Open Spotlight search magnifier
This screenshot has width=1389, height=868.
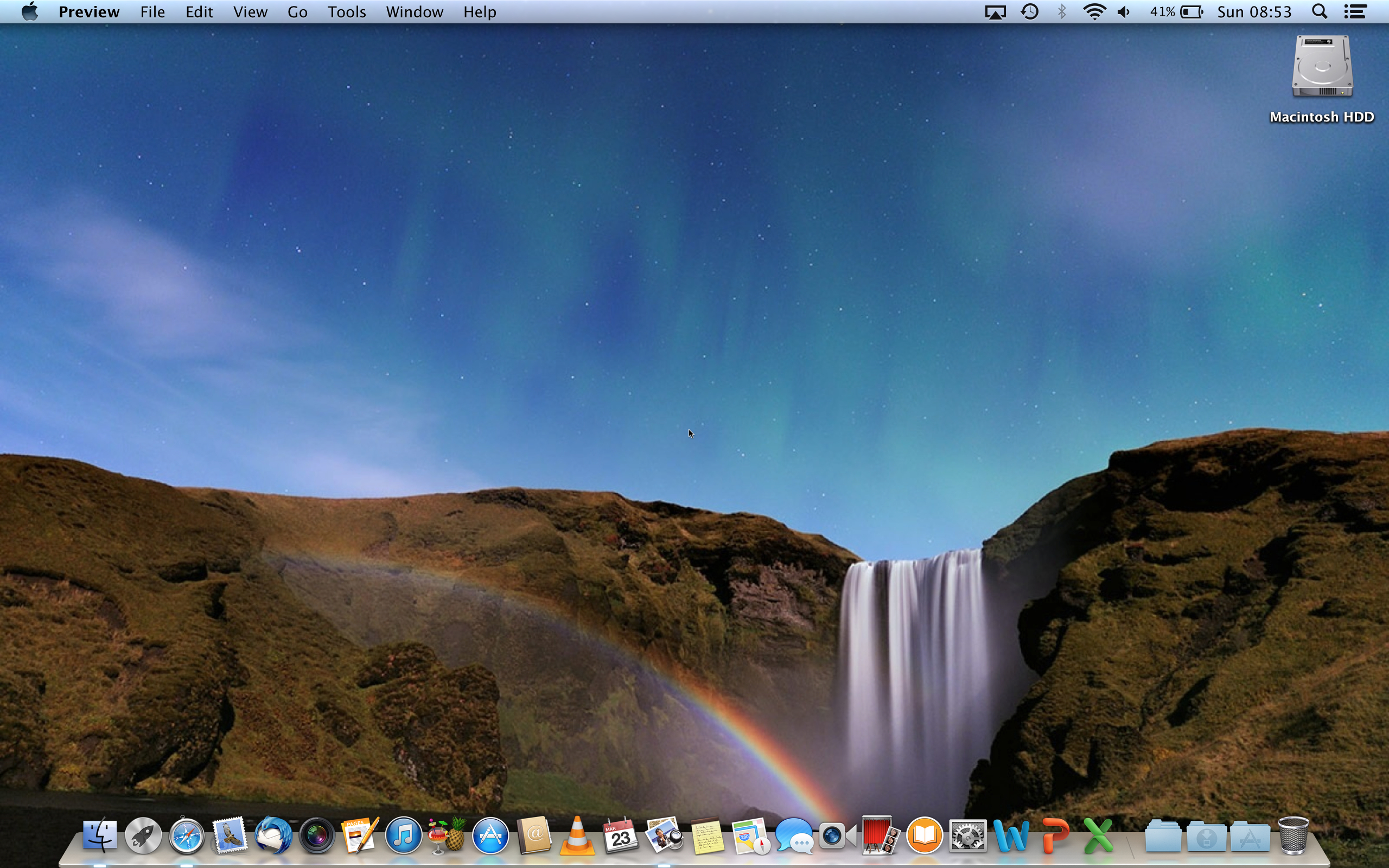[x=1320, y=11]
